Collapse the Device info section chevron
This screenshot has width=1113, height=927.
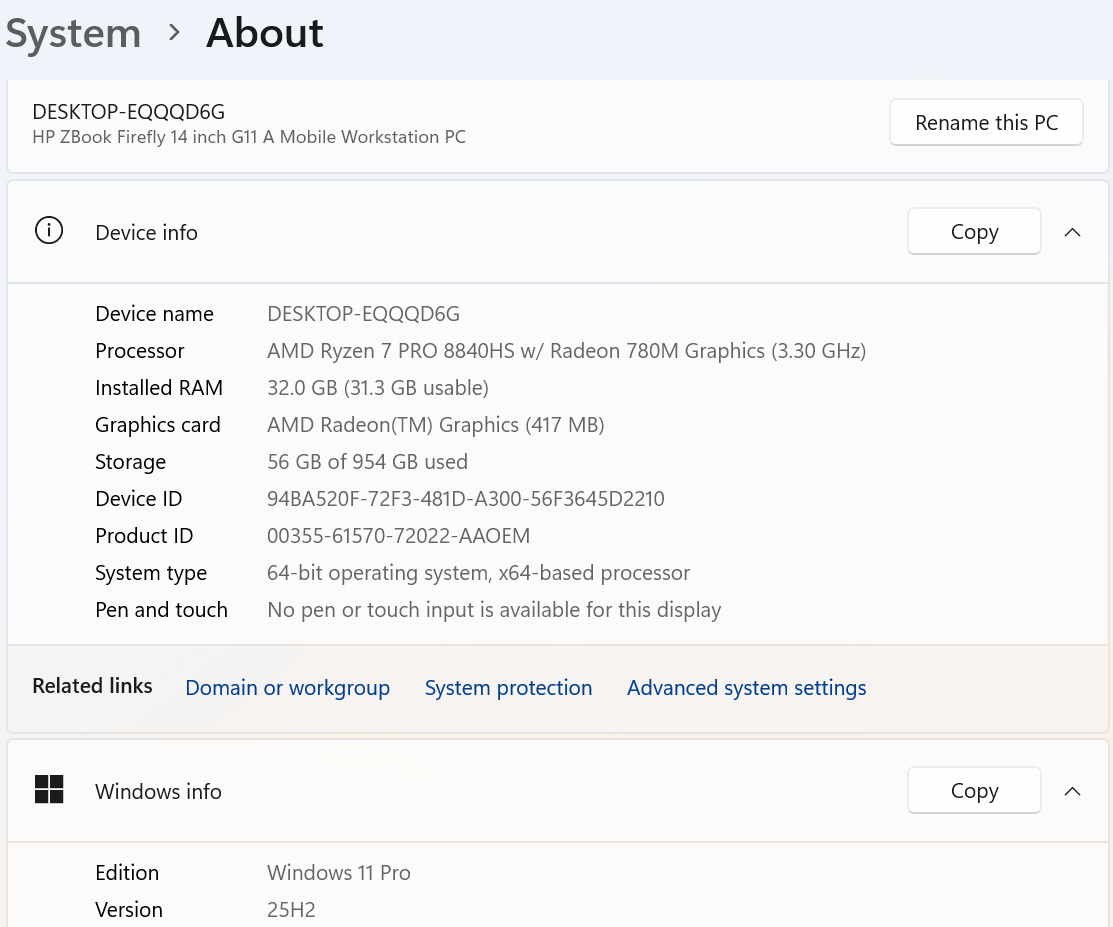1073,232
